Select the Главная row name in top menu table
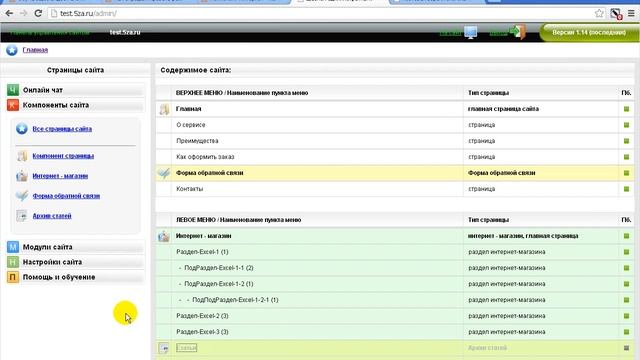The width and height of the screenshot is (640, 360). [189, 109]
